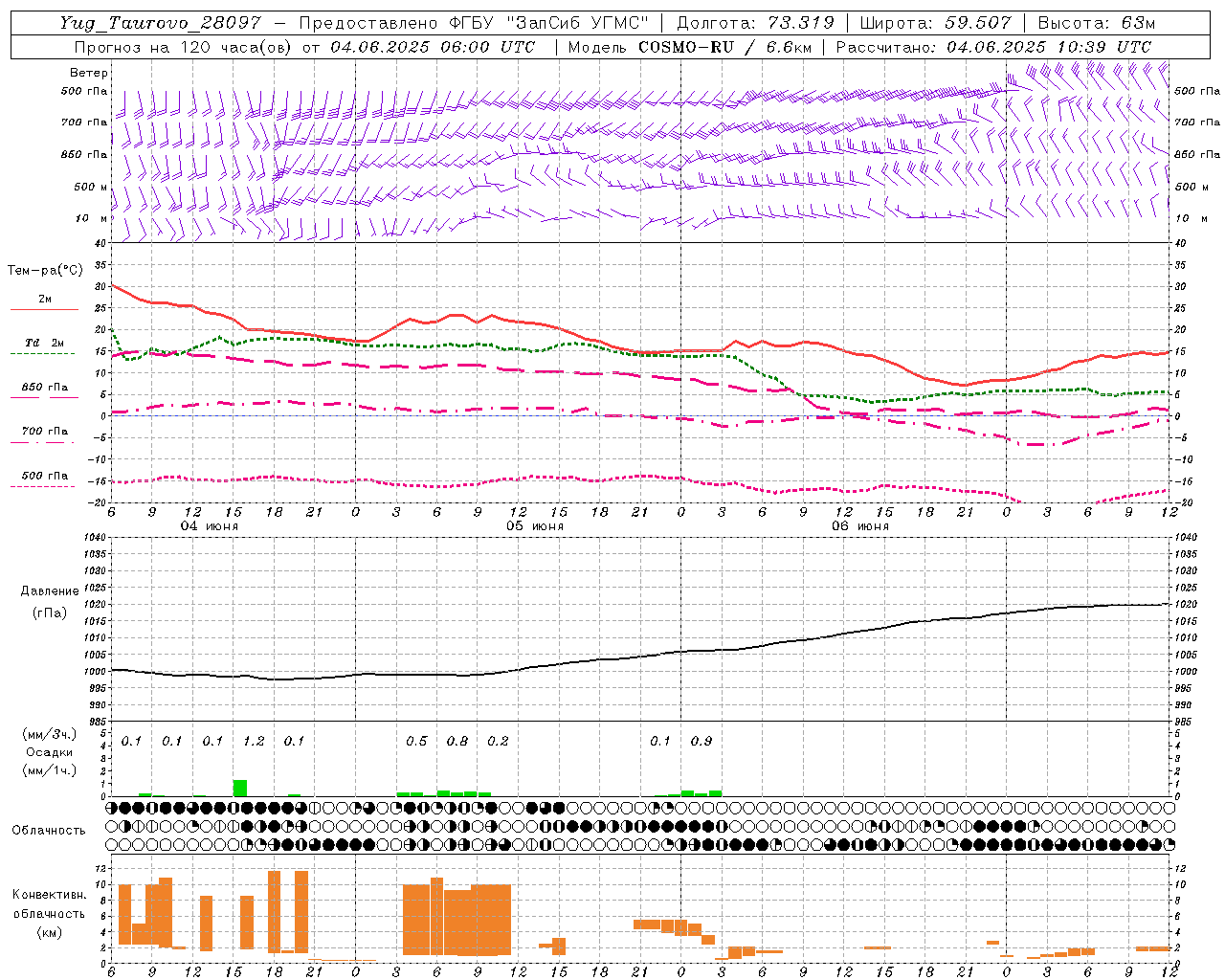Click the Облачность panel label
Screen dimensions: 1225x980
(x=49, y=830)
